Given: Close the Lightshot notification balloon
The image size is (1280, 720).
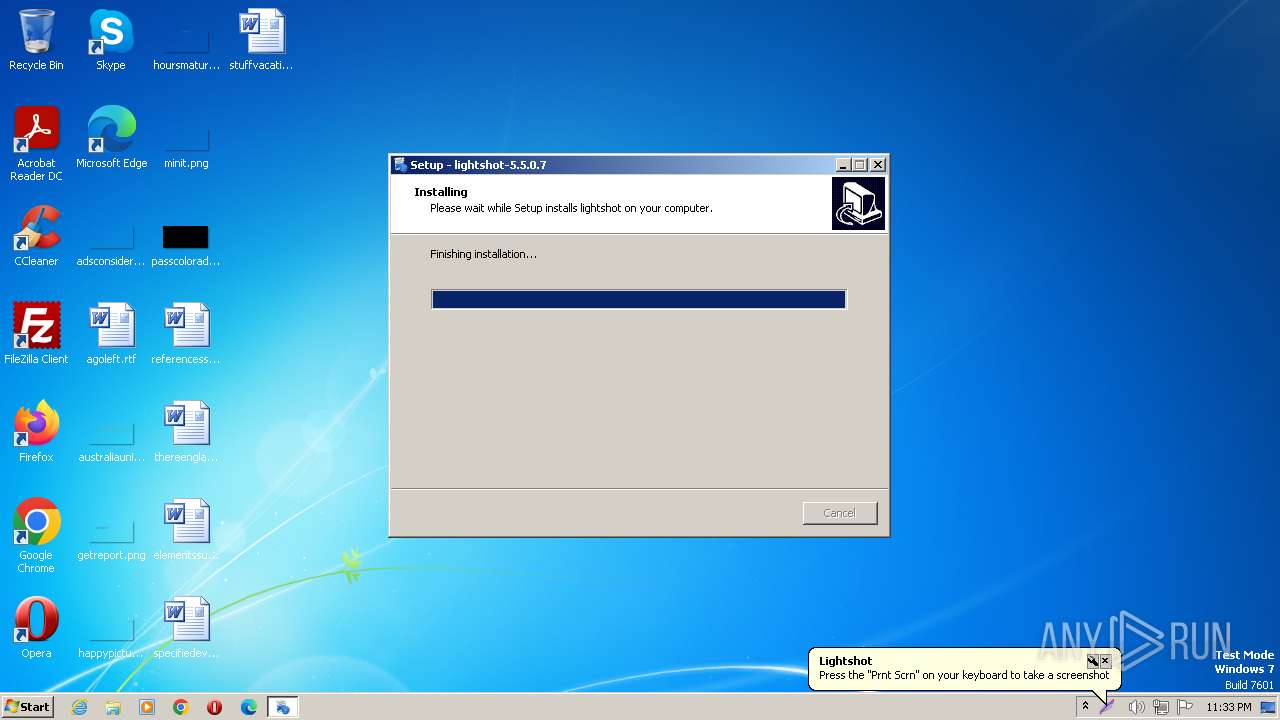Looking at the screenshot, I should coord(1105,661).
